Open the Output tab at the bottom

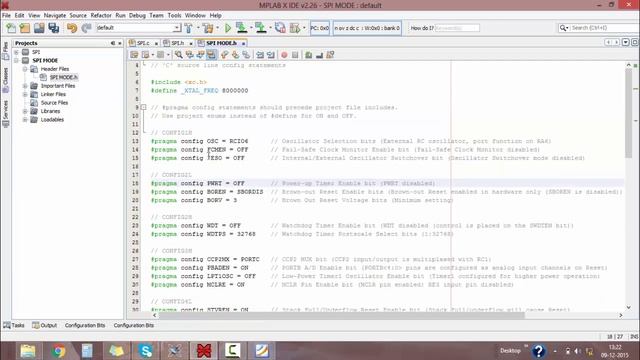point(44,325)
